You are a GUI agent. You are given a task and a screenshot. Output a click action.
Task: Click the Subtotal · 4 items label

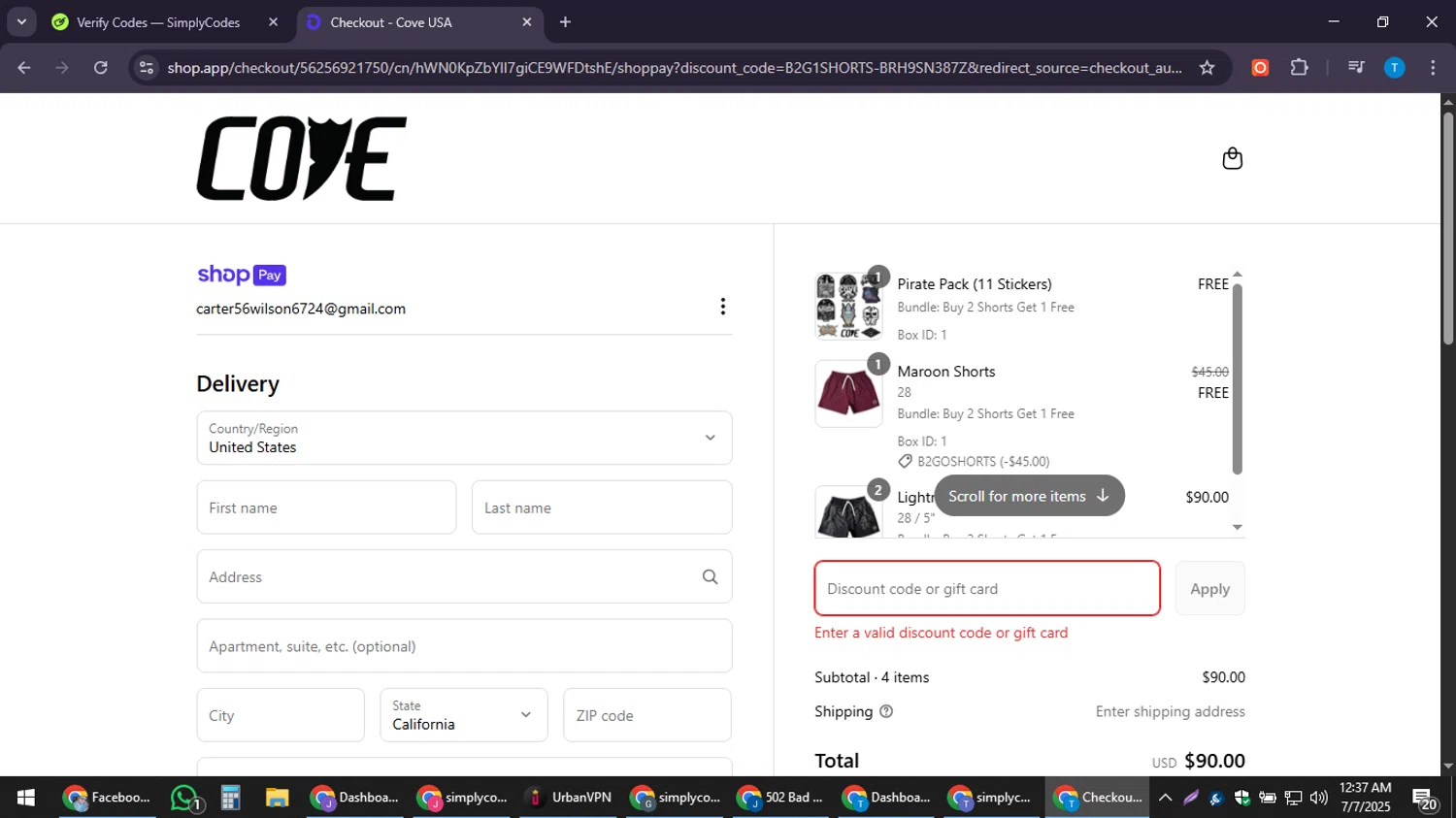tap(872, 677)
